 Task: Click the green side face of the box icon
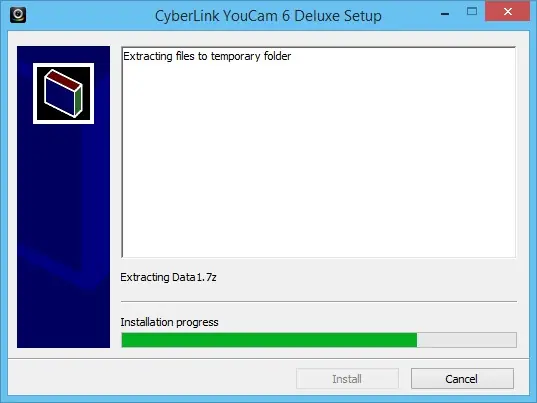tap(78, 101)
